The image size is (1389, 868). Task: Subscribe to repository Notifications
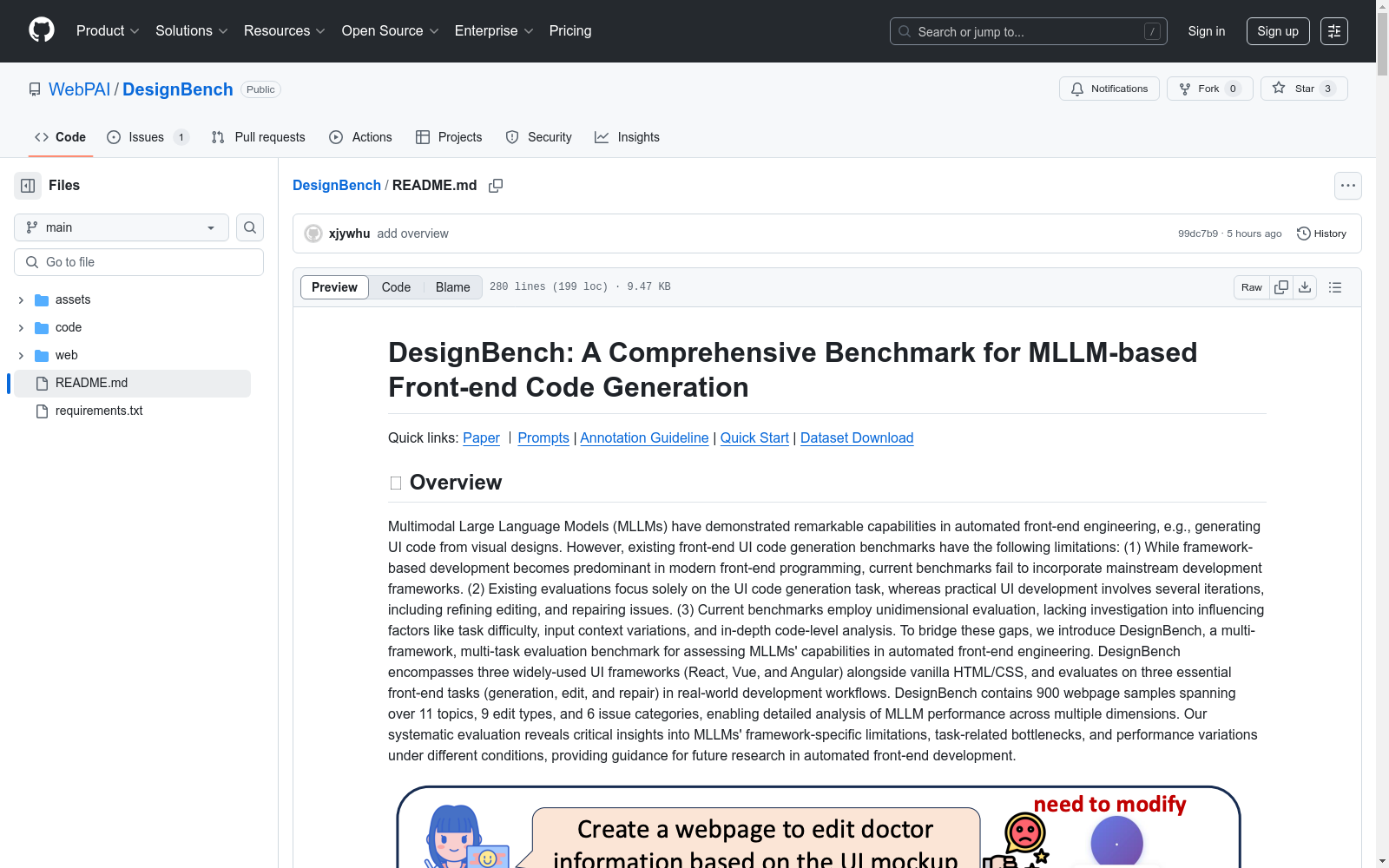click(1109, 88)
